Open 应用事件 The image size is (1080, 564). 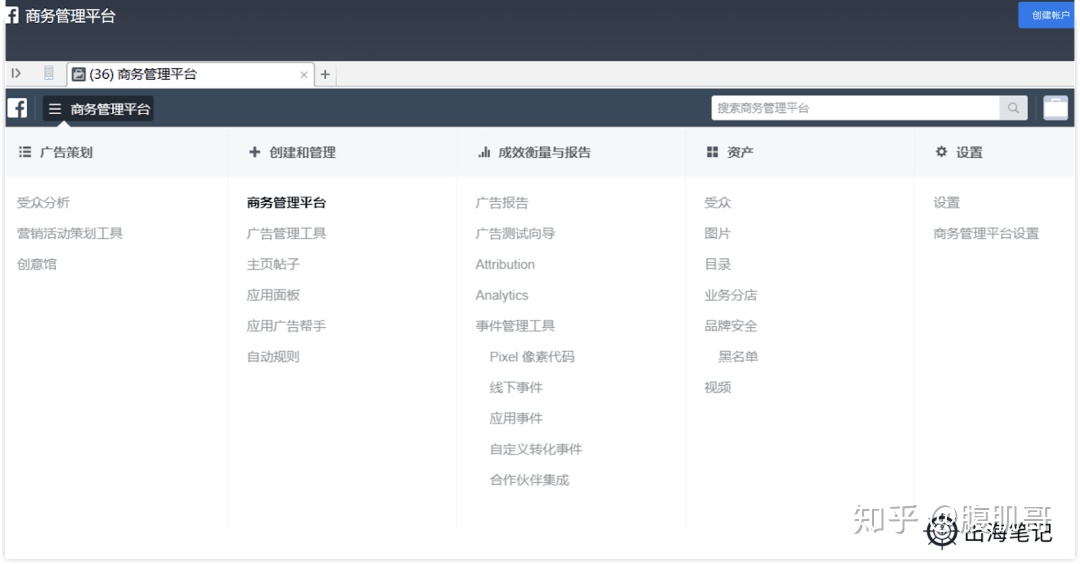pos(516,419)
